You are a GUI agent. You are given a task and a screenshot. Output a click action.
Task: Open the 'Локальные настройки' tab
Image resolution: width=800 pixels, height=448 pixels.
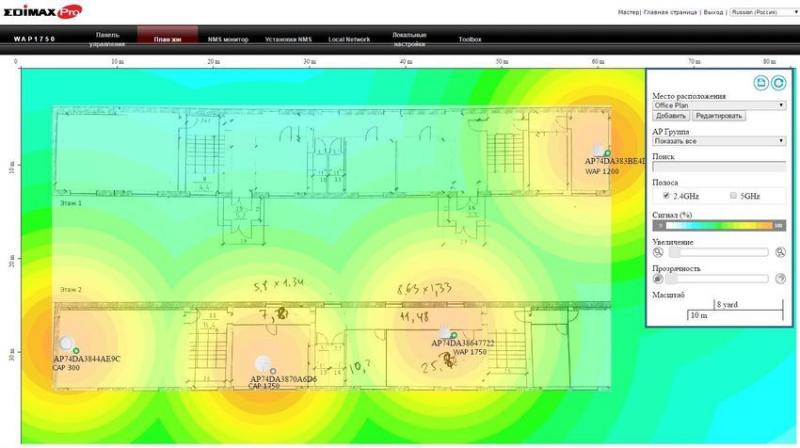(409, 39)
